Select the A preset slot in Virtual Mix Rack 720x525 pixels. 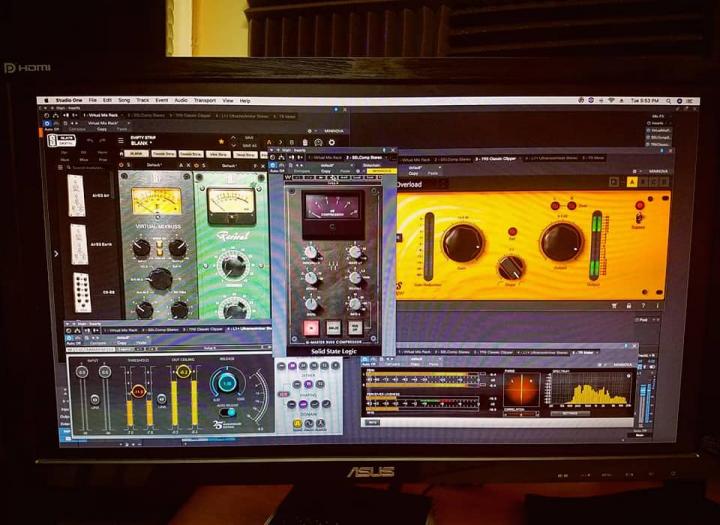[269, 142]
